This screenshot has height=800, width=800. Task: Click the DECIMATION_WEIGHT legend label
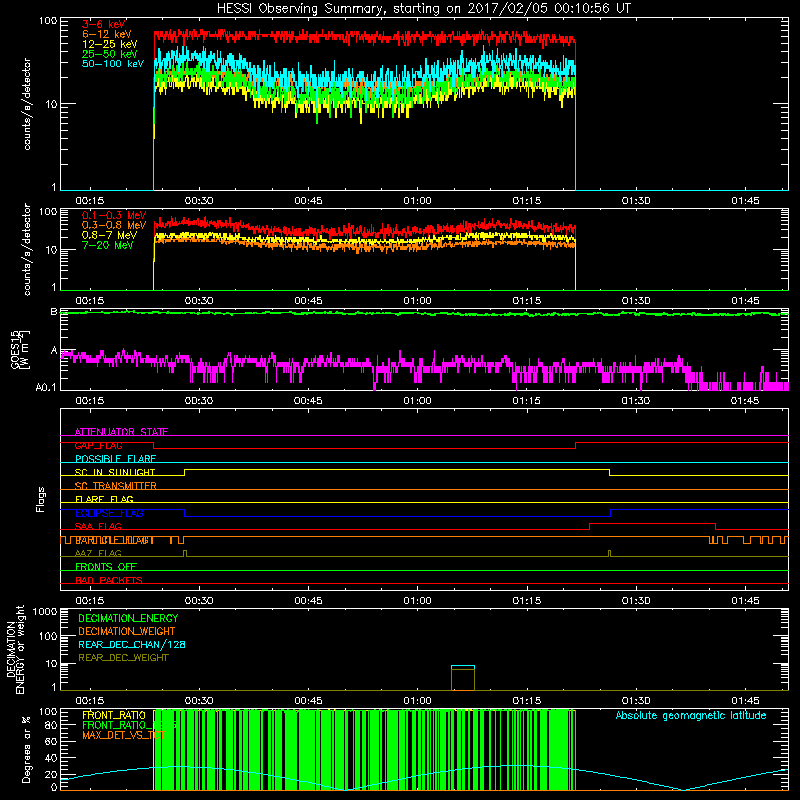pyautogui.click(x=127, y=631)
